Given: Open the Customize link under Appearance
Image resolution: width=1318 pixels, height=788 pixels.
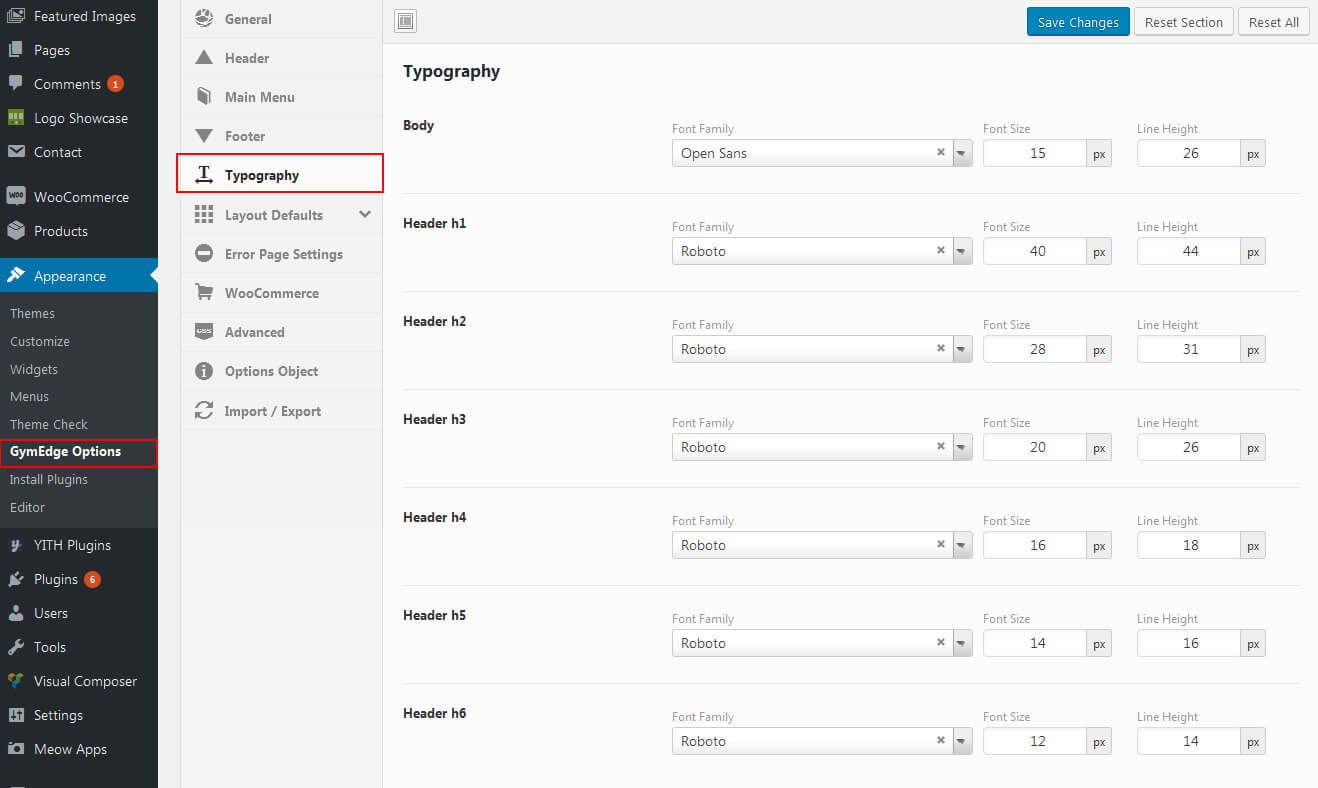Looking at the screenshot, I should pyautogui.click(x=40, y=341).
